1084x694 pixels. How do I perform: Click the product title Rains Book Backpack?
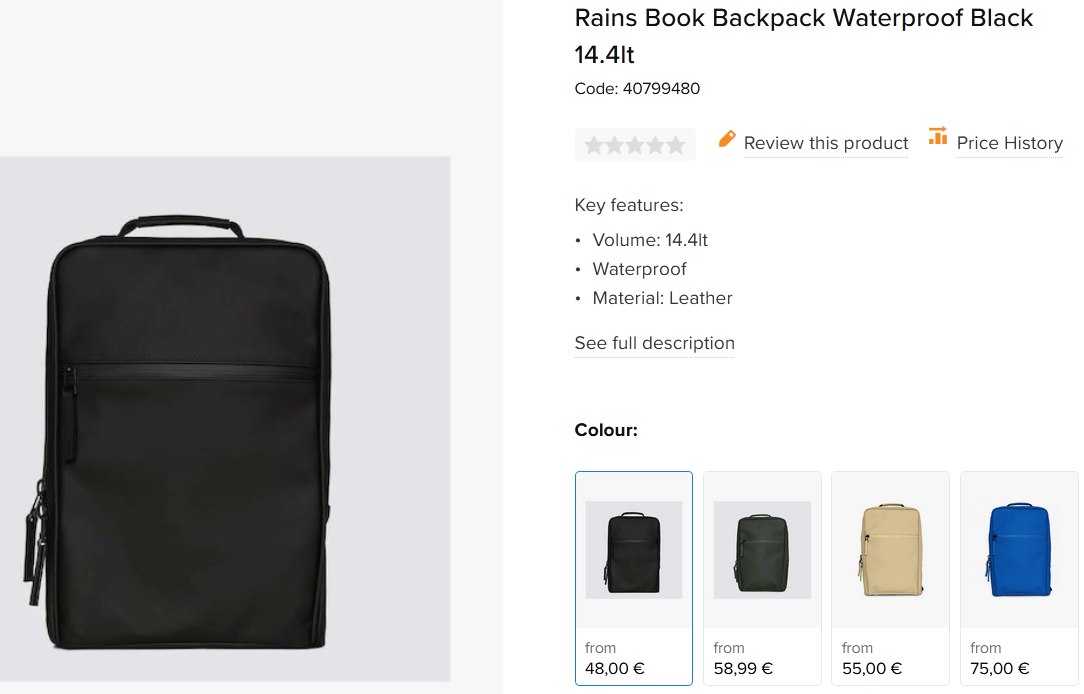point(803,18)
